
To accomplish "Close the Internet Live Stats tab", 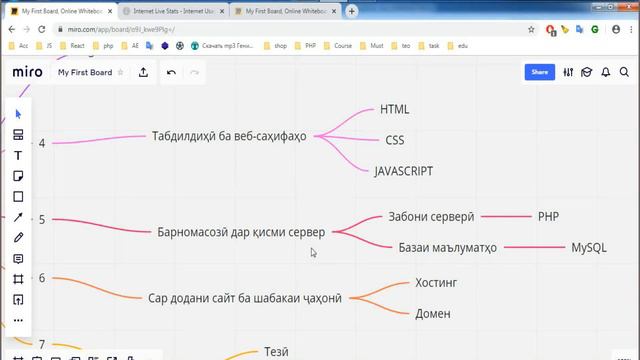I will pos(222,11).
